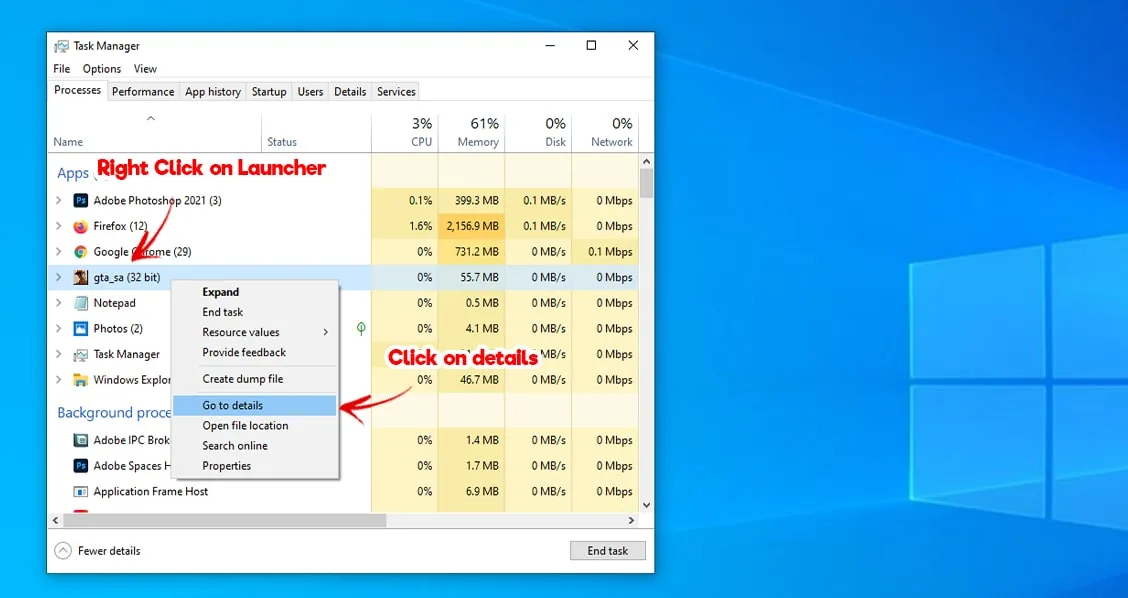Switch to the Users tab
The height and width of the screenshot is (598, 1128).
click(310, 91)
